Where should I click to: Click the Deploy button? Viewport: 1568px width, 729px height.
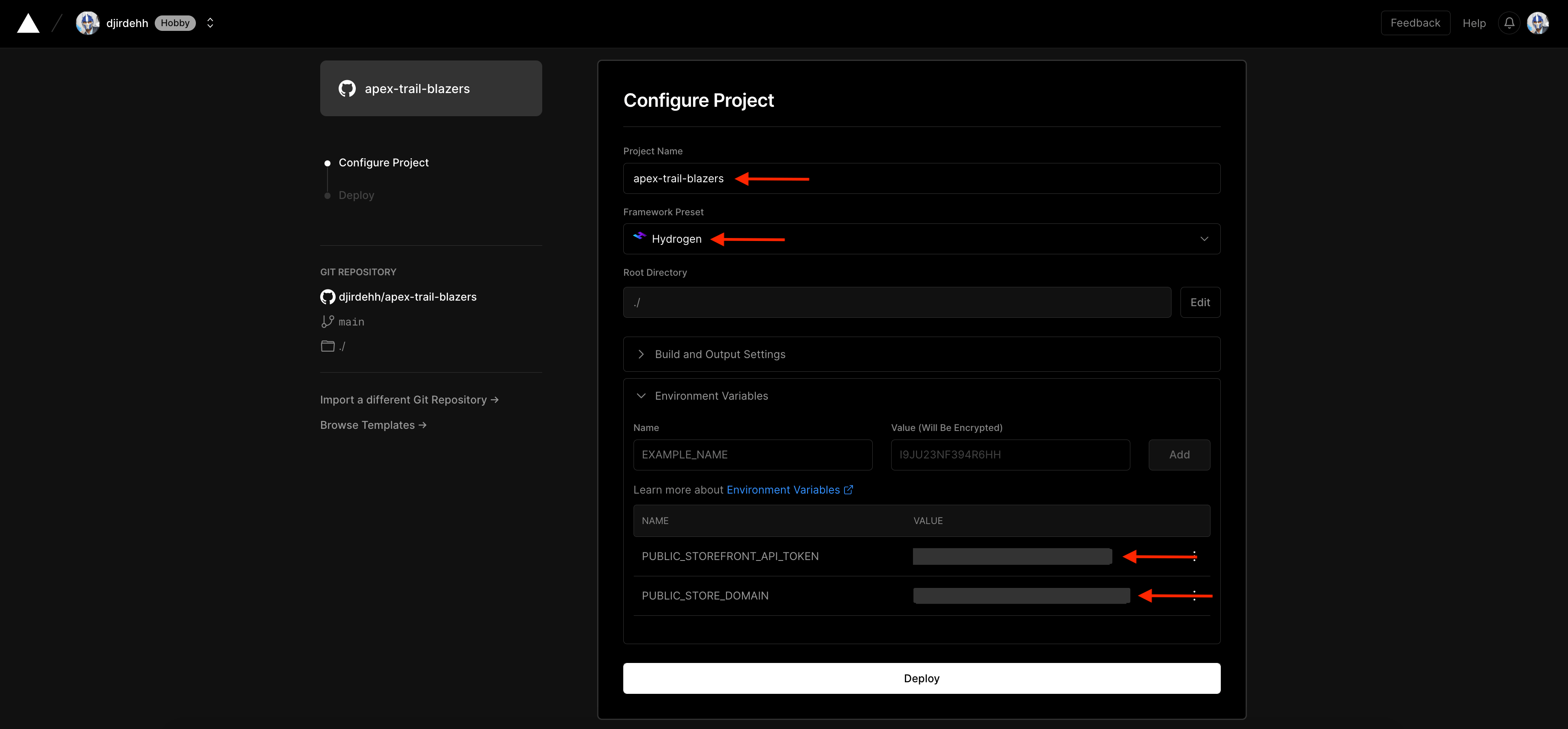(922, 678)
